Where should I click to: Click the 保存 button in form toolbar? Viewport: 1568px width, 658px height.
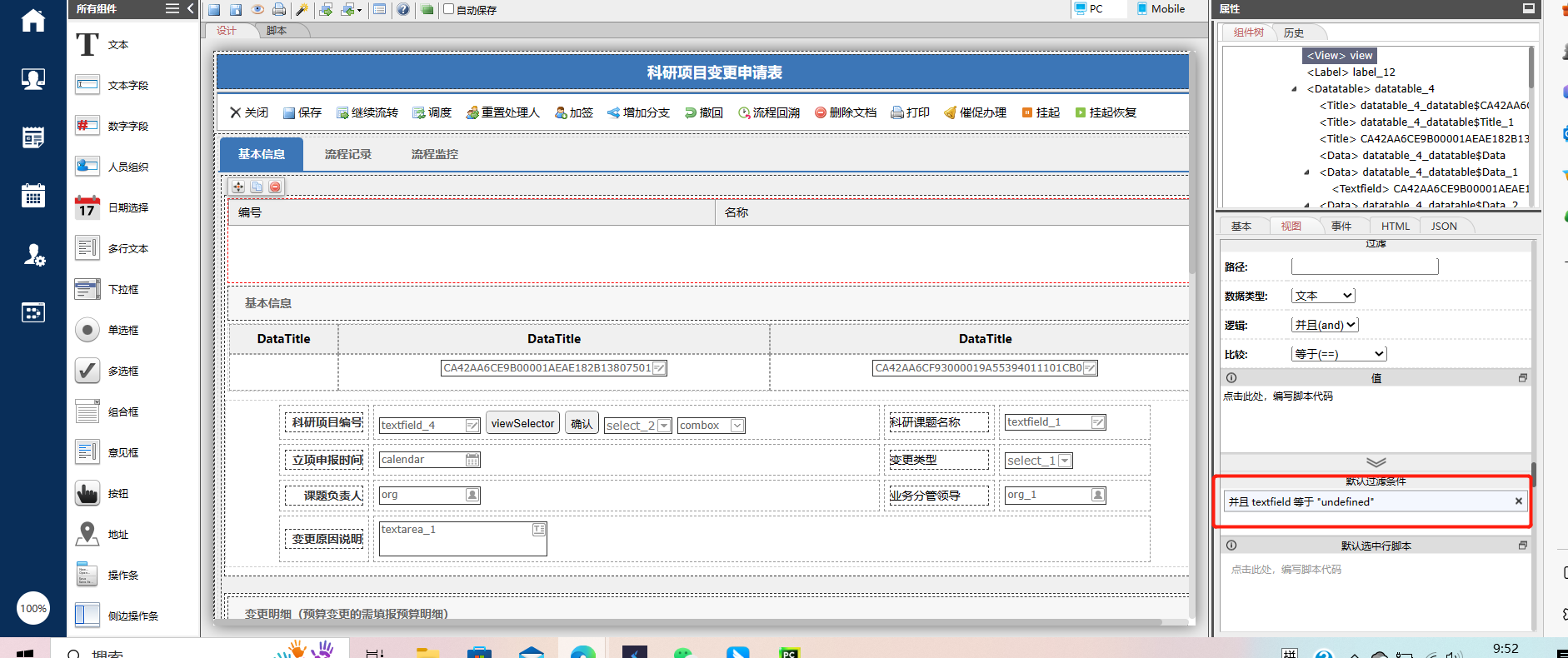click(x=302, y=112)
